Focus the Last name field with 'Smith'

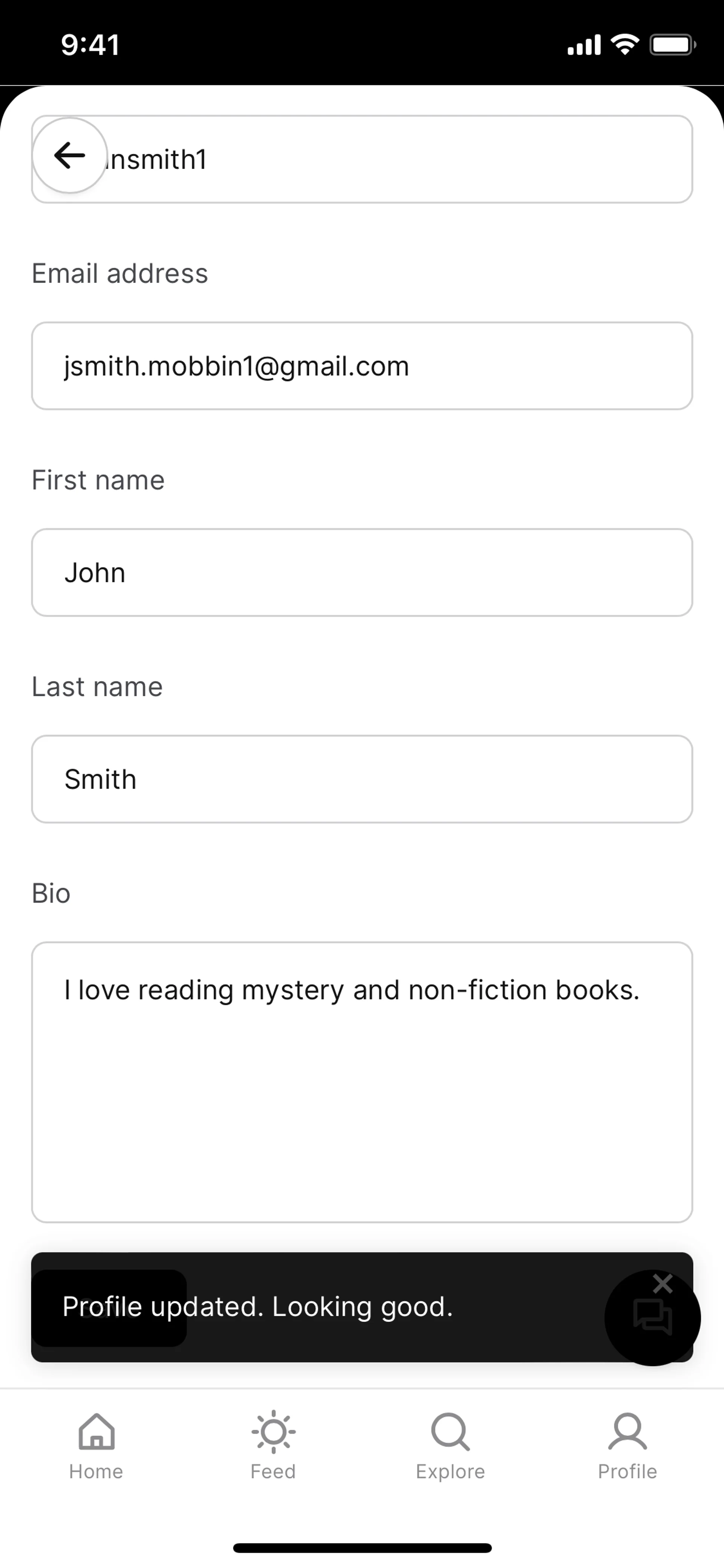361,779
